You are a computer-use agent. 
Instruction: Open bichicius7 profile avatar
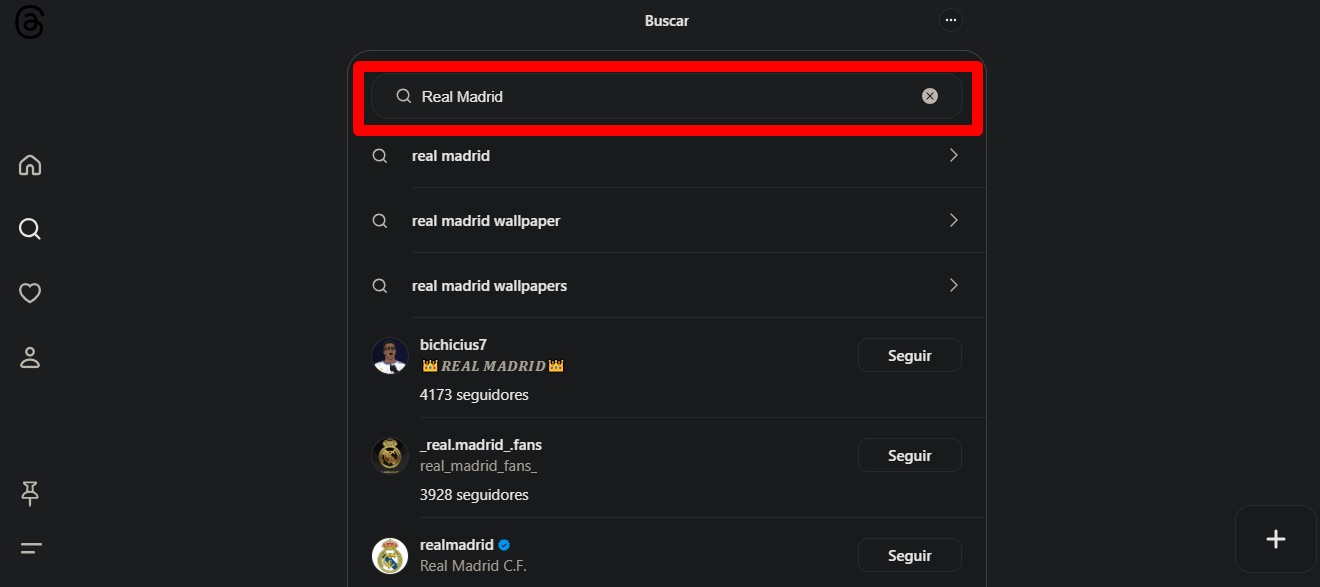click(390, 356)
